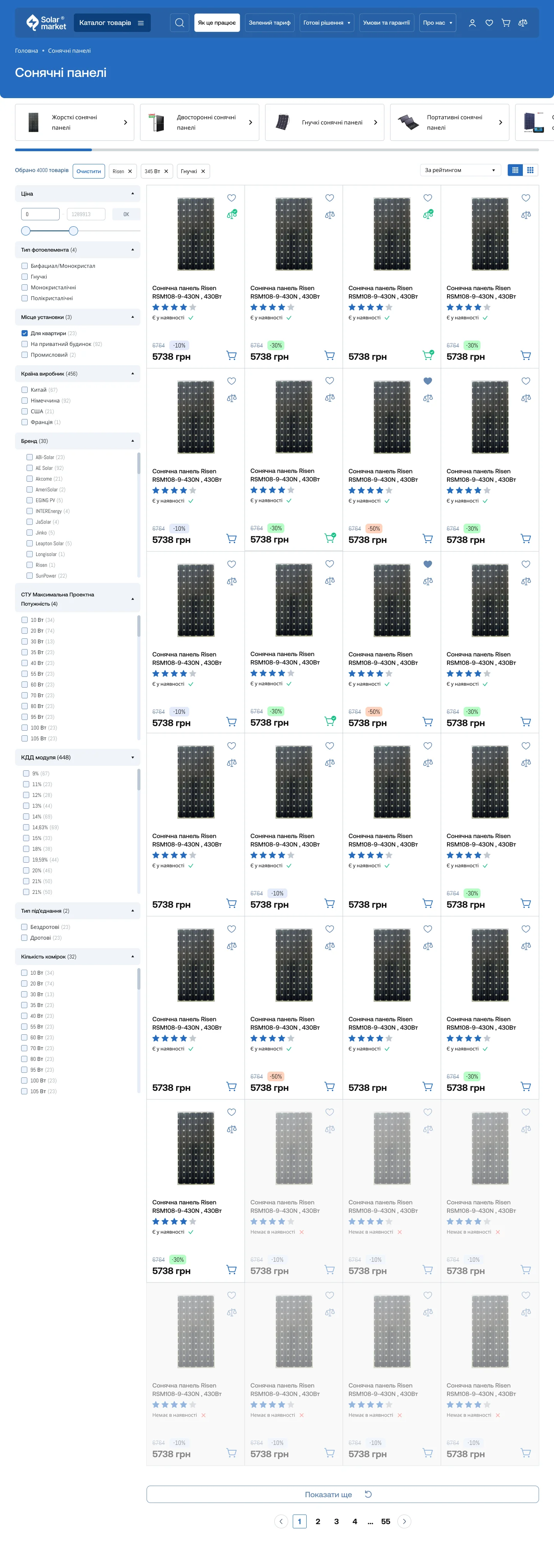554x1568 pixels.
Task: Remove the 345 Вт filter chip
Action: pyautogui.click(x=166, y=172)
